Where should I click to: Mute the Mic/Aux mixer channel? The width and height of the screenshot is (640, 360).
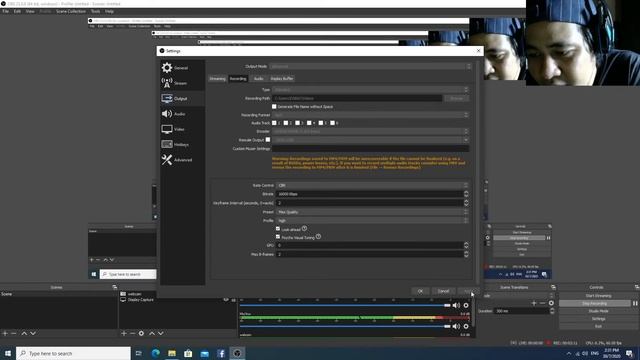point(456,327)
